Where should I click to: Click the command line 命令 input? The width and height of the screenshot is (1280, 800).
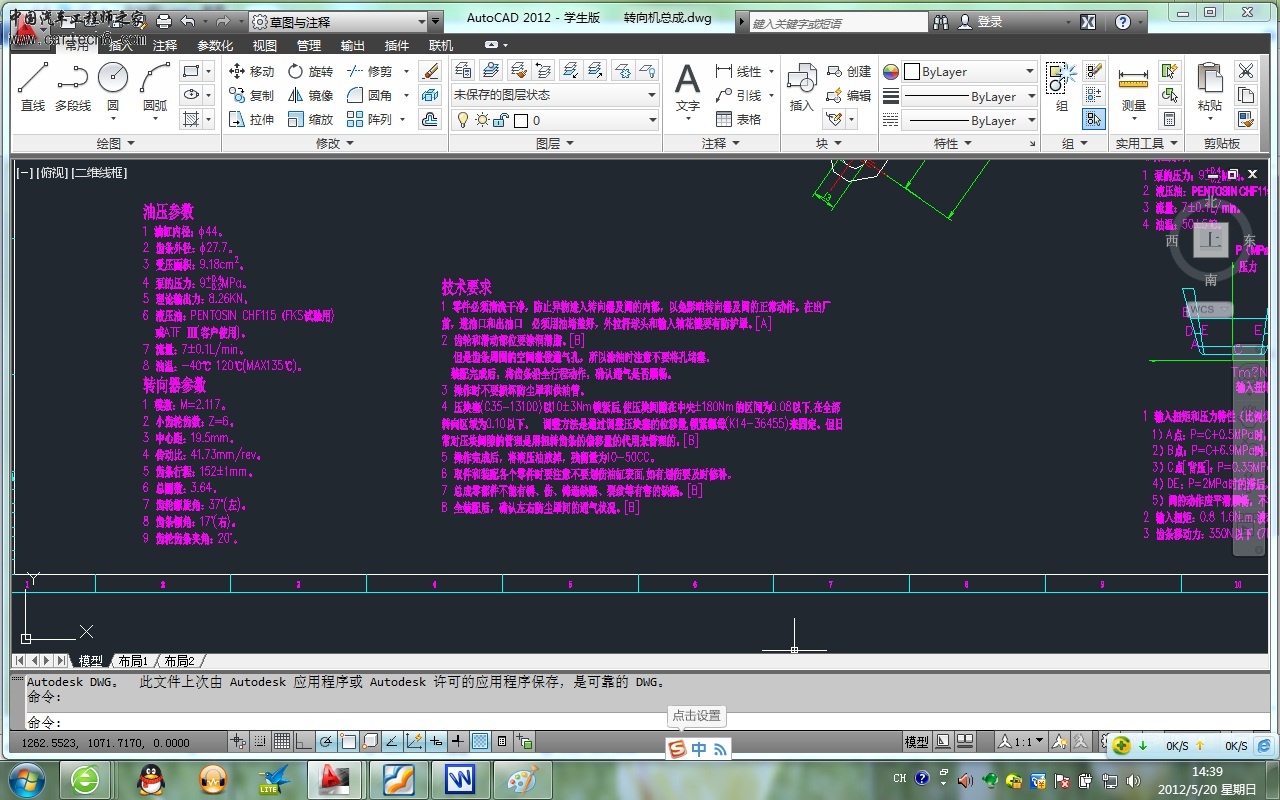(x=640, y=722)
